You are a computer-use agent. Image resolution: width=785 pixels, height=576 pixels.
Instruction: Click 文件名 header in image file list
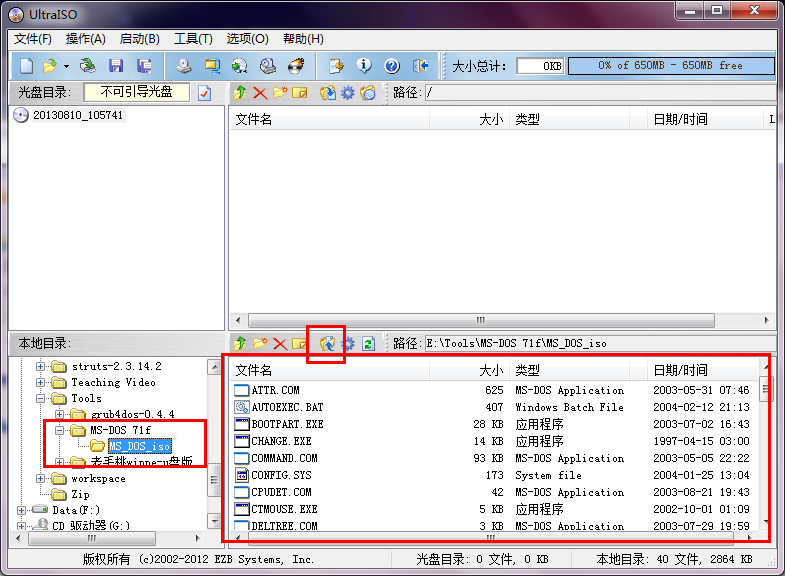click(x=329, y=119)
